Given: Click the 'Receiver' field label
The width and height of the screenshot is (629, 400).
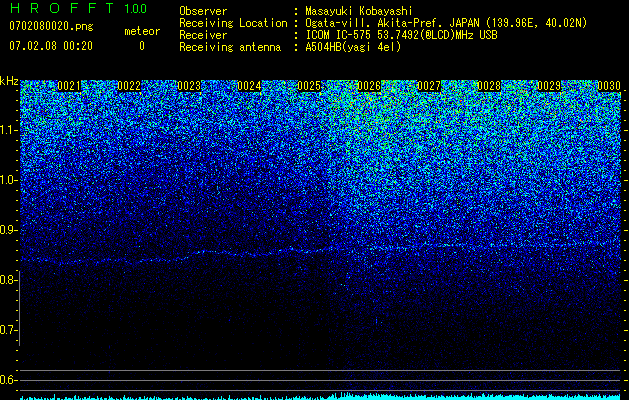Looking at the screenshot, I should pyautogui.click(x=203, y=35).
